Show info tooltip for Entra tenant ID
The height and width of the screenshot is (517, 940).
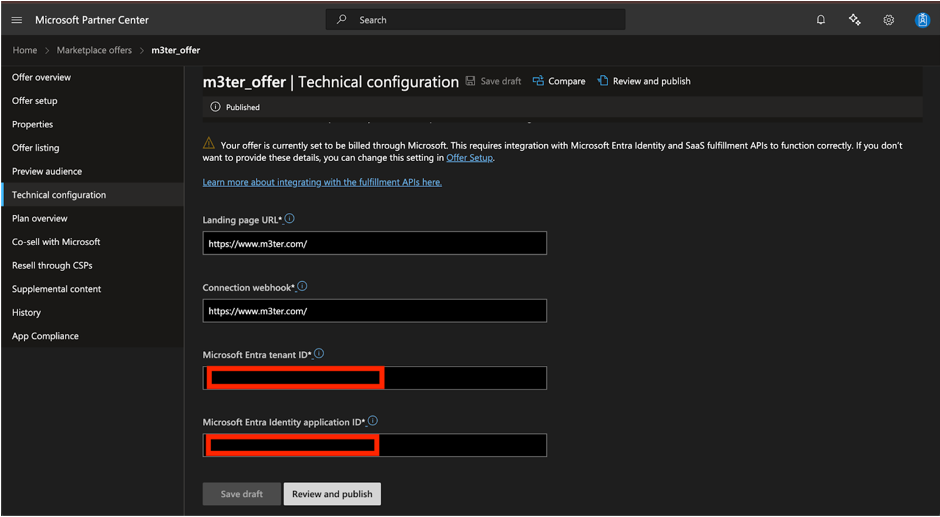pos(320,354)
